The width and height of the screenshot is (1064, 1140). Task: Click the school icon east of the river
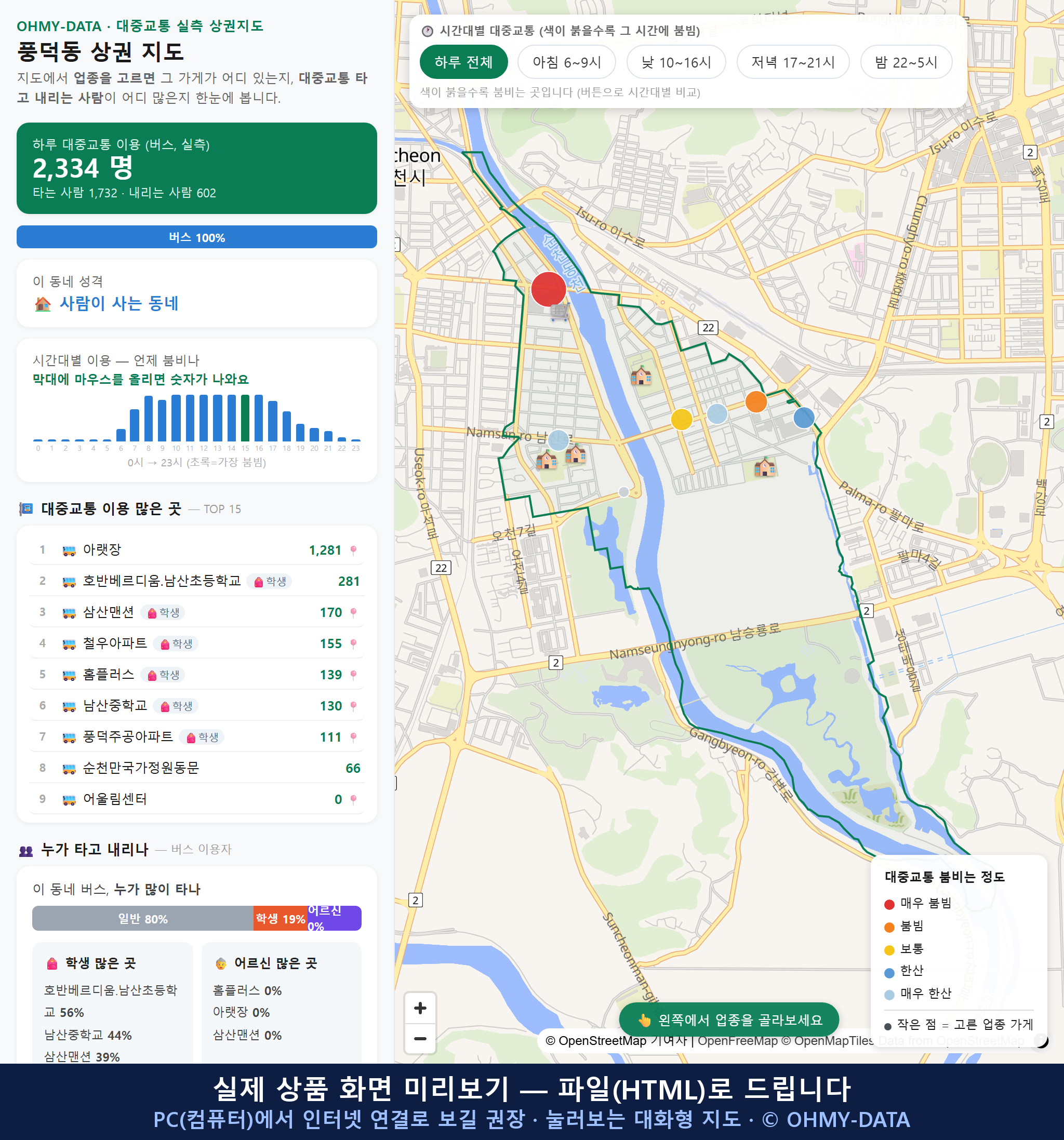coord(641,375)
